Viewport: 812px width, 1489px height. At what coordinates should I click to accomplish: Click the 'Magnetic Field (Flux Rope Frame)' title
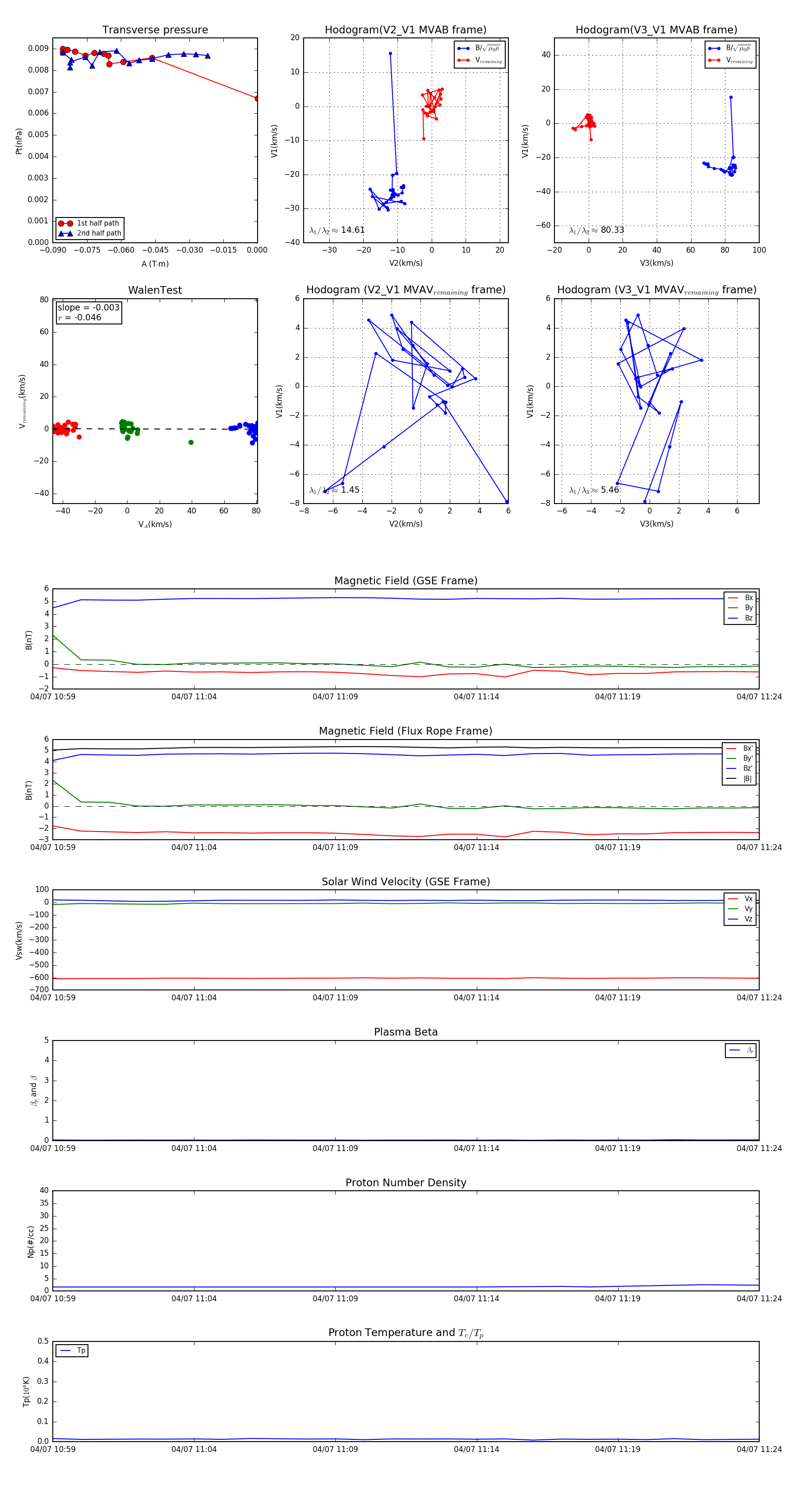(x=406, y=731)
